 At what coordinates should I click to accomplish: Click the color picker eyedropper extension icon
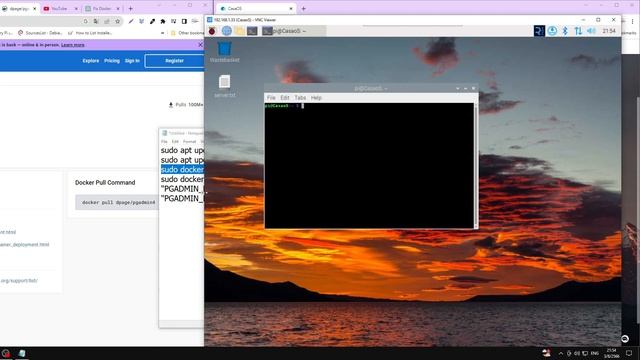tap(152, 21)
